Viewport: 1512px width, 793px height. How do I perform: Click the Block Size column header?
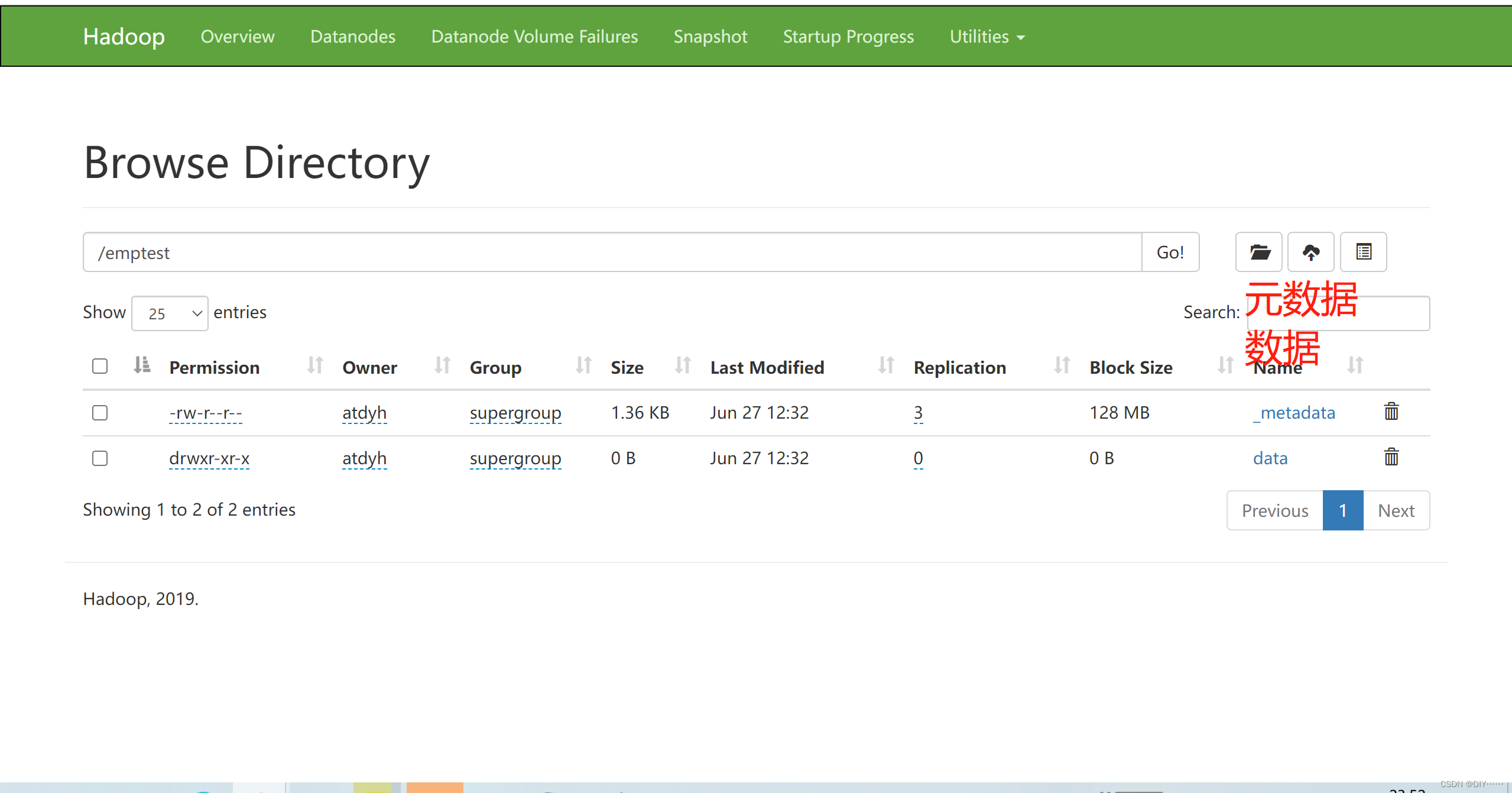pyautogui.click(x=1131, y=368)
